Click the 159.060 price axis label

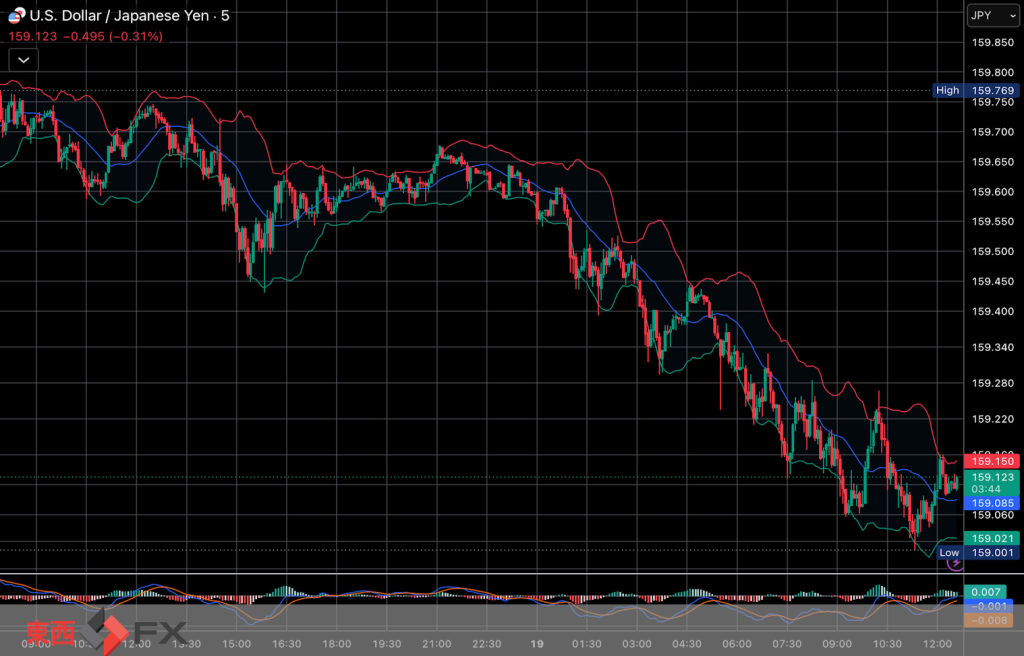pyautogui.click(x=993, y=516)
